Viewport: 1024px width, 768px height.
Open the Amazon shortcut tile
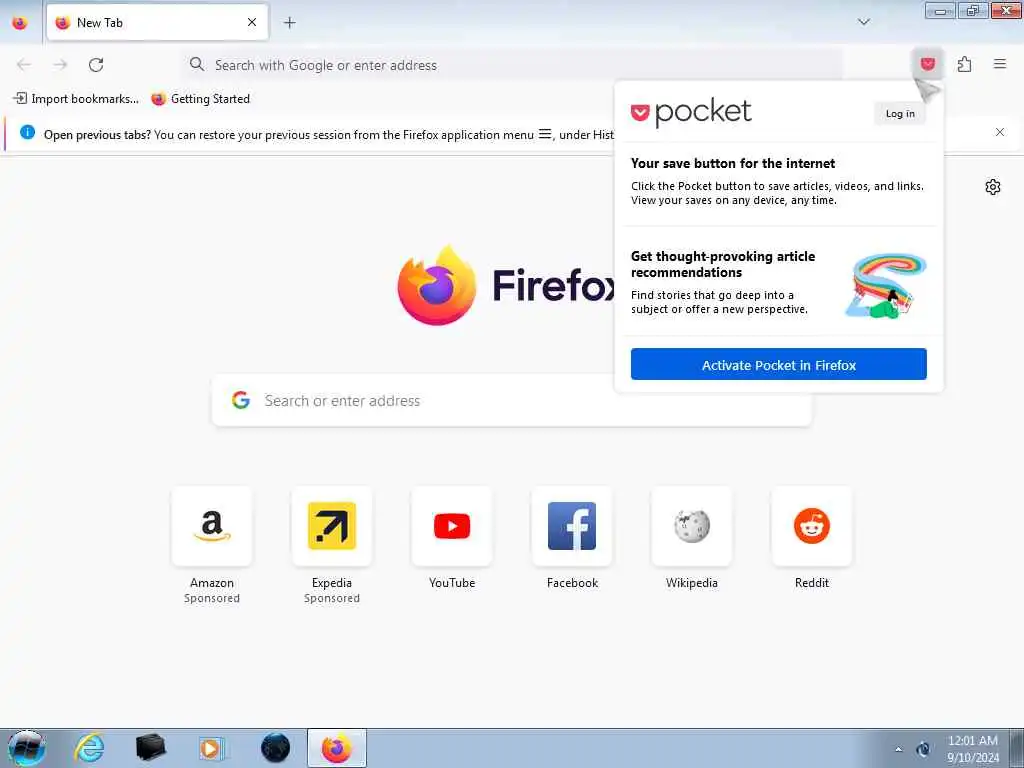click(x=212, y=526)
